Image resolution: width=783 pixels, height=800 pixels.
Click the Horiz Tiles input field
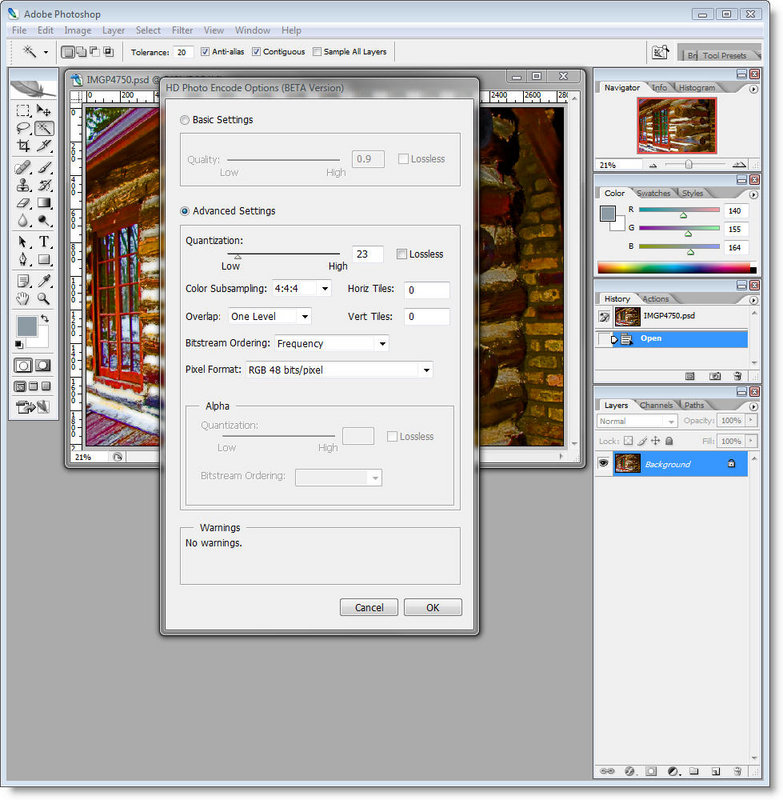tap(426, 290)
